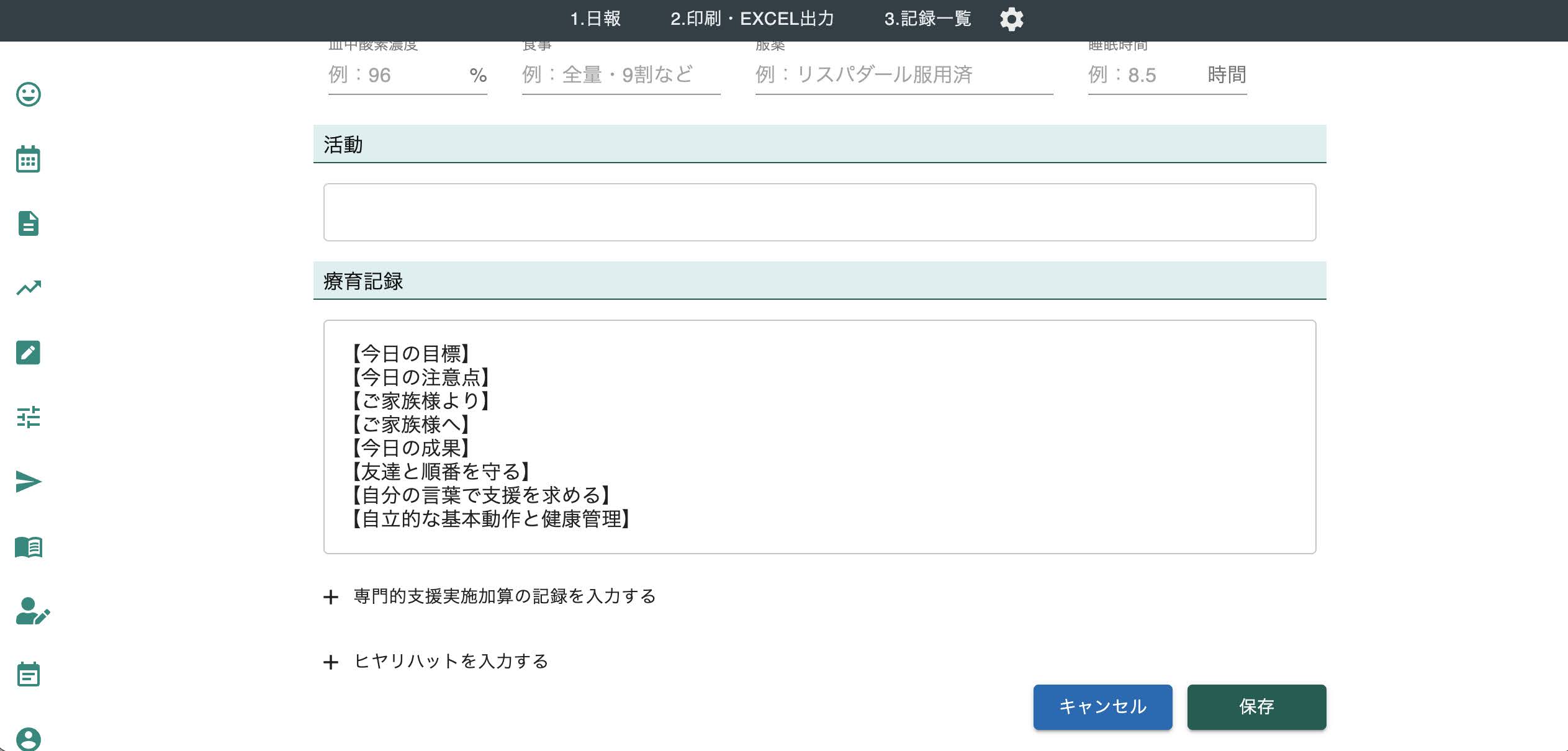The image size is (1568, 751).
Task: Open the open book sidebar icon
Action: coord(29,547)
